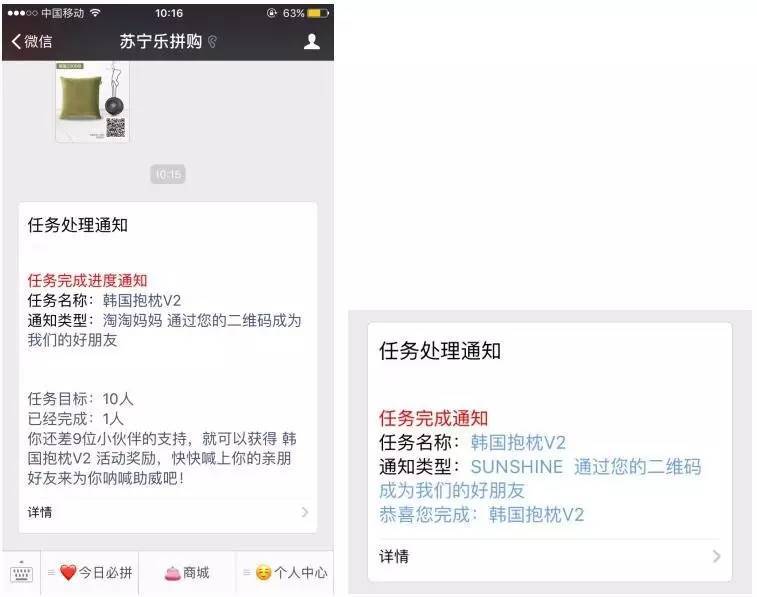Screen dimensions: 757x597
Task: Tap the ear receiver mode icon
Action: click(x=212, y=42)
